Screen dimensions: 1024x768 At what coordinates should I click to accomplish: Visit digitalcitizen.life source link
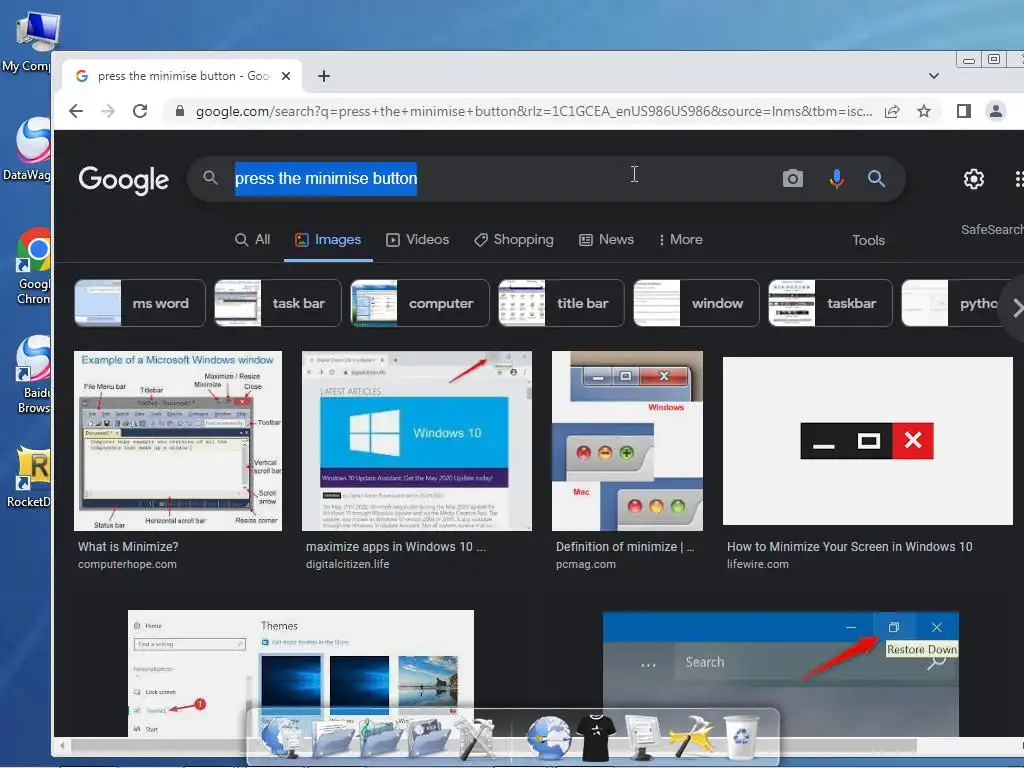[347, 564]
